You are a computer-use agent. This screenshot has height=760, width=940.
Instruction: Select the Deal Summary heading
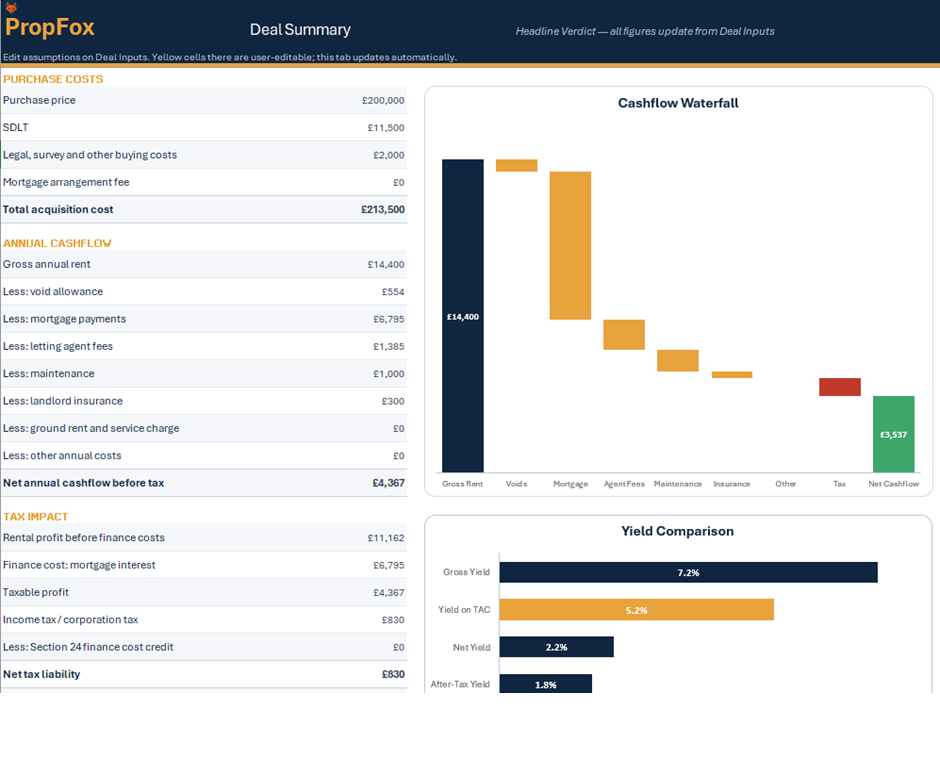point(300,29)
